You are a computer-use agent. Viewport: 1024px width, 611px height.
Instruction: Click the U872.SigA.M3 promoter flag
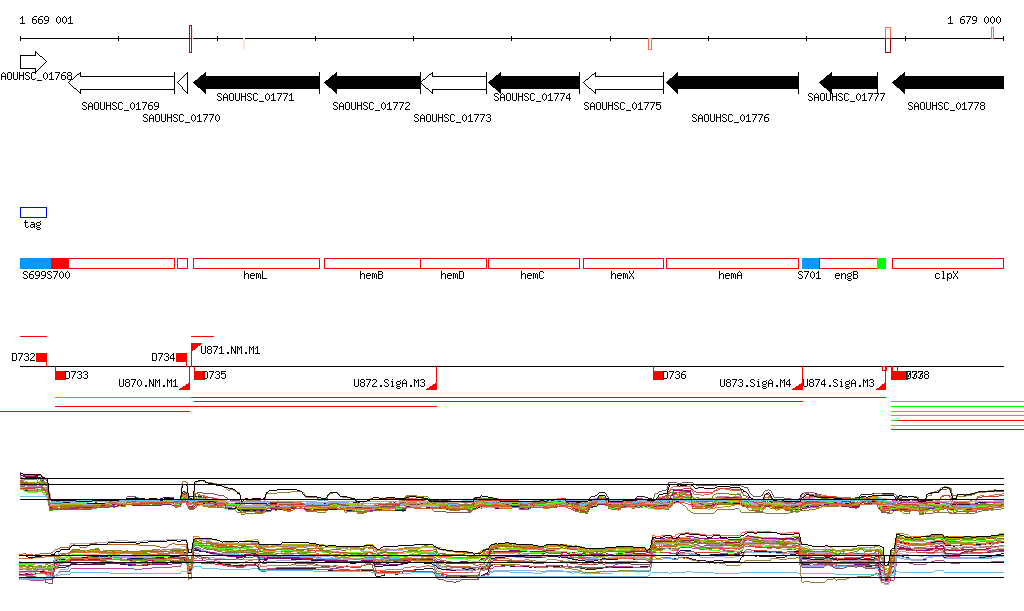pyautogui.click(x=432, y=386)
